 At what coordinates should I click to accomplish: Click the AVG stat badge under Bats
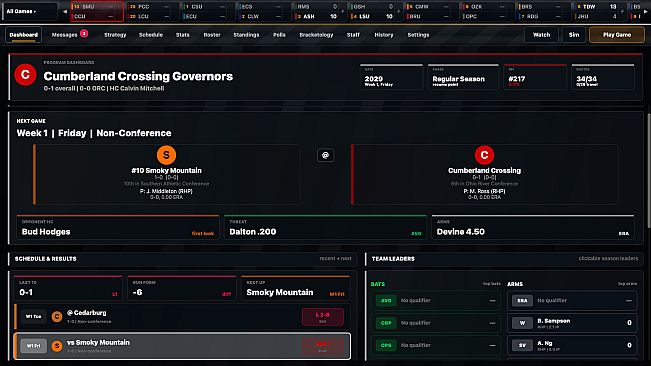[386, 300]
